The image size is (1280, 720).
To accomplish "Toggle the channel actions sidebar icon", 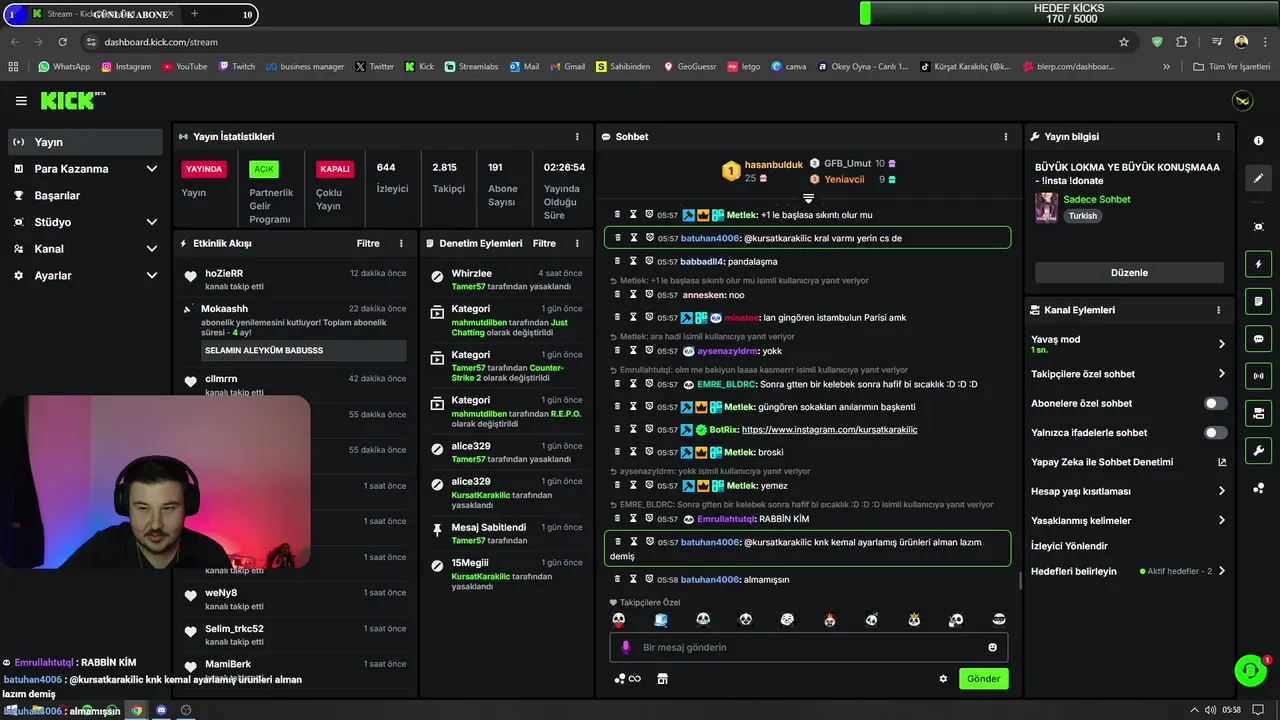I will [x=1258, y=413].
